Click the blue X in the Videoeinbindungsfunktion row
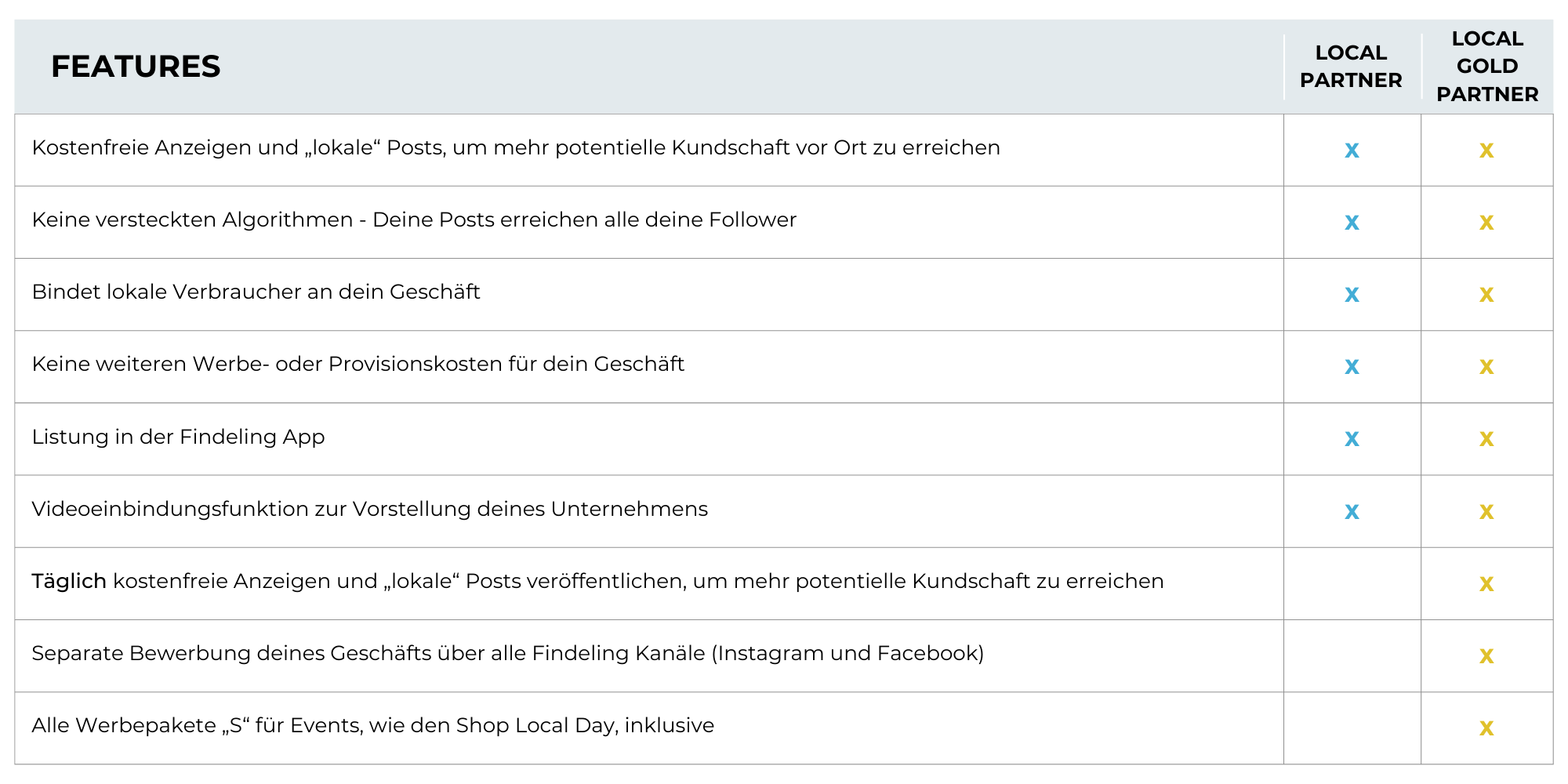This screenshot has height=784, width=1568. click(1352, 512)
